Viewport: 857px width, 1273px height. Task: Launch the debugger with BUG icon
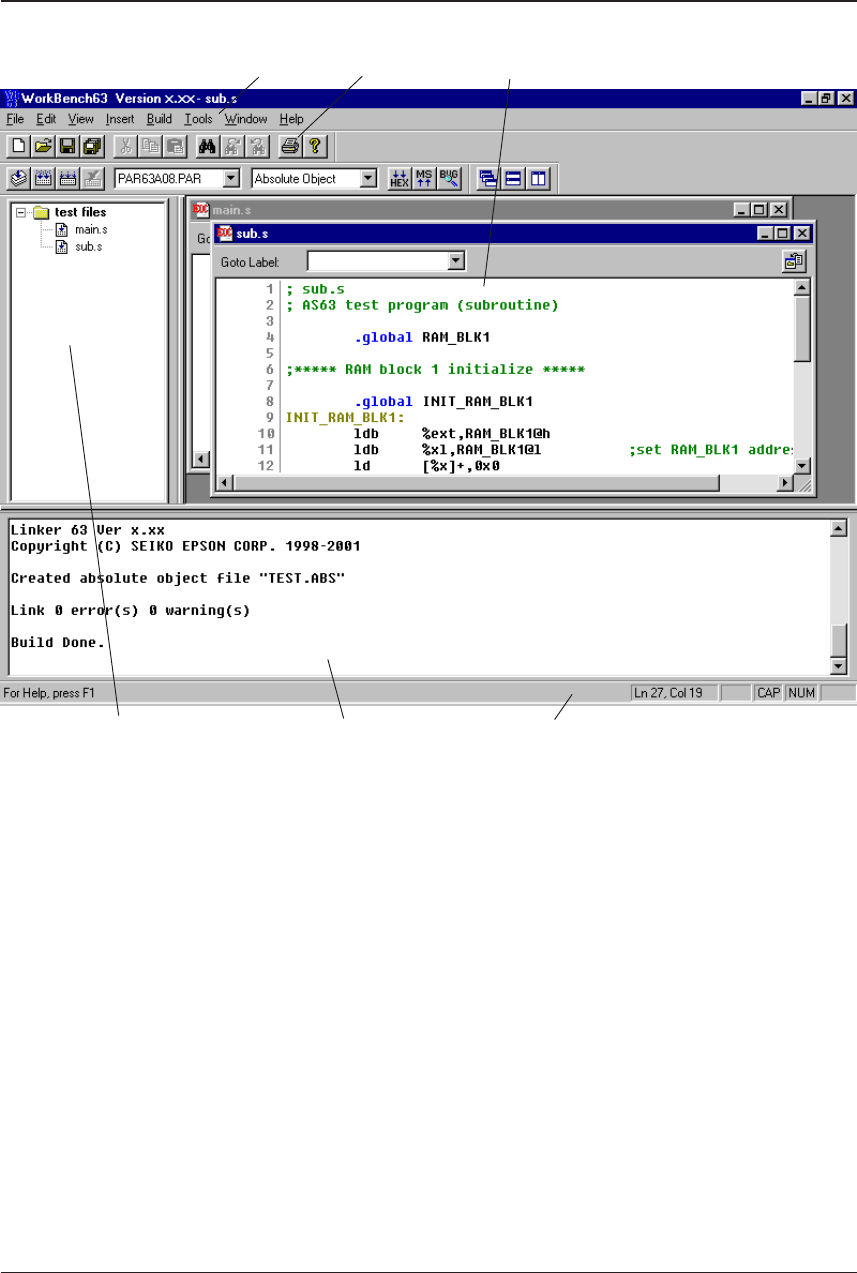pyautogui.click(x=449, y=179)
